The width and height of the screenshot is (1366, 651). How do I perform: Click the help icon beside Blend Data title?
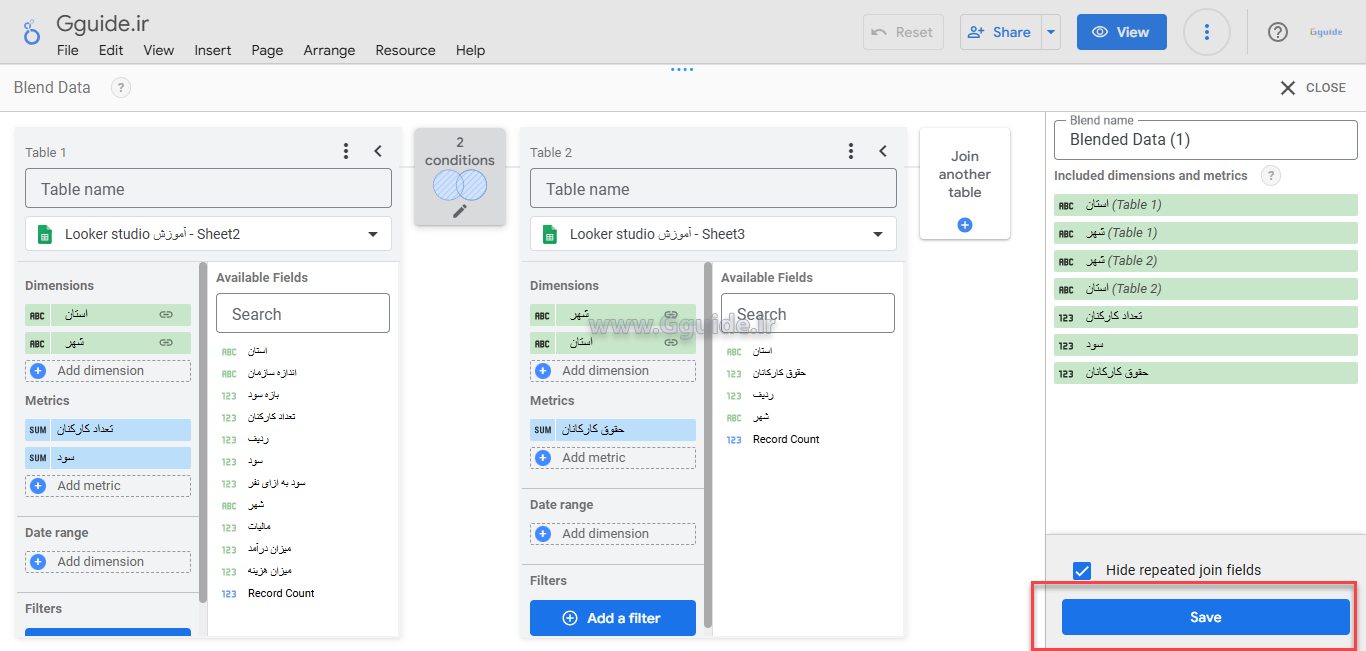tap(120, 88)
